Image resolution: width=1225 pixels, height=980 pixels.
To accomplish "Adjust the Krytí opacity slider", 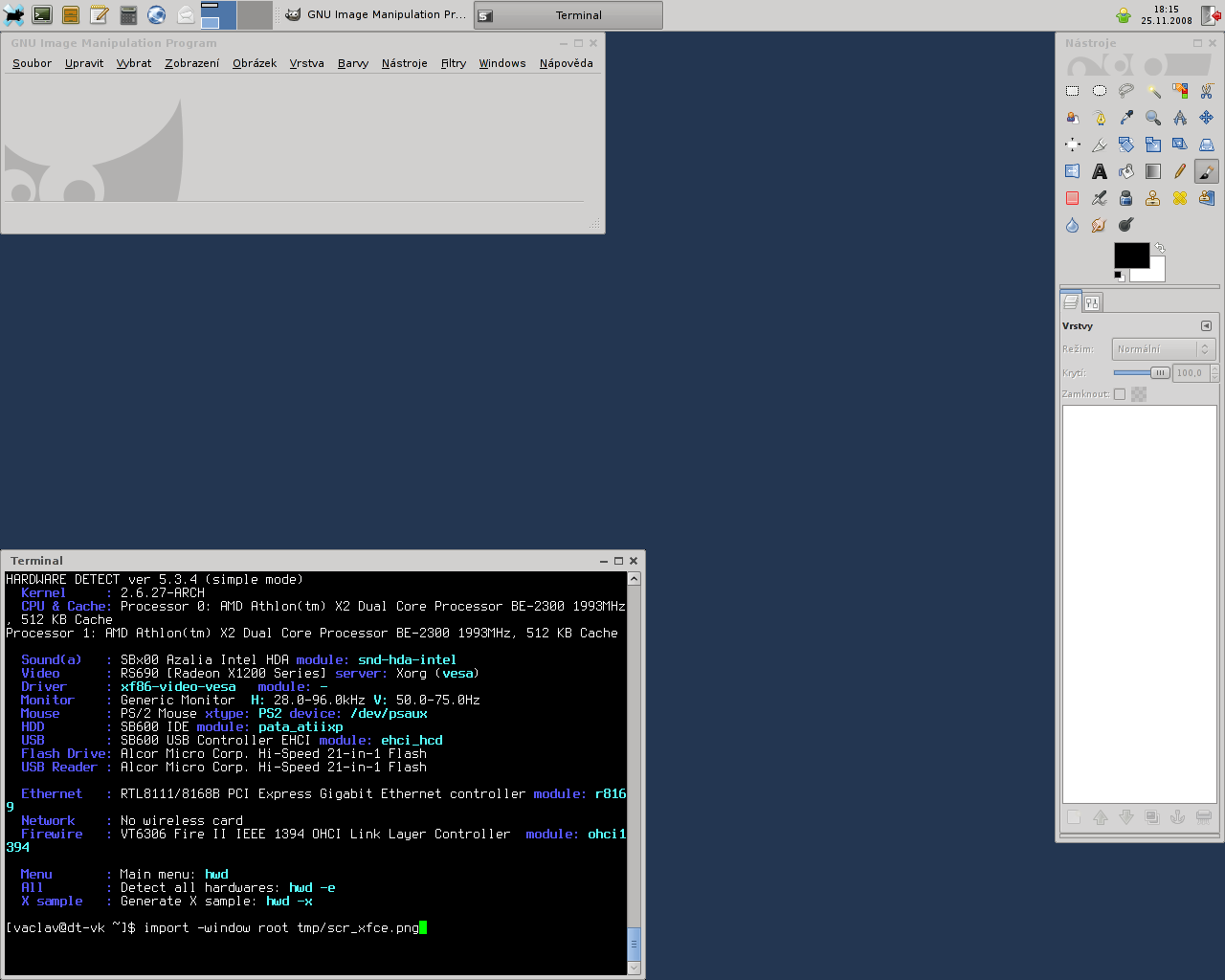I will tap(1142, 373).
